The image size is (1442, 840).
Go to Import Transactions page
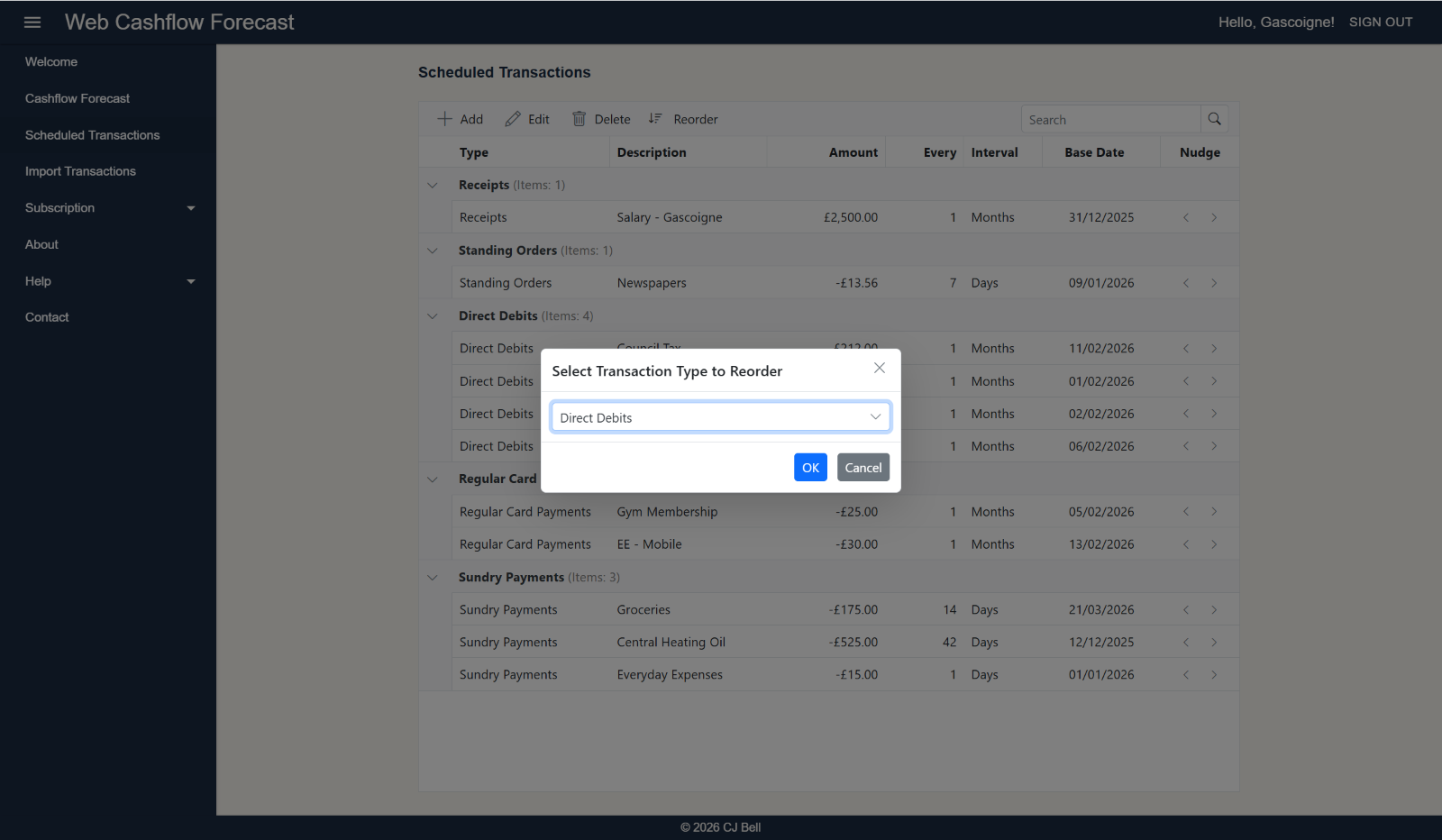pos(80,171)
